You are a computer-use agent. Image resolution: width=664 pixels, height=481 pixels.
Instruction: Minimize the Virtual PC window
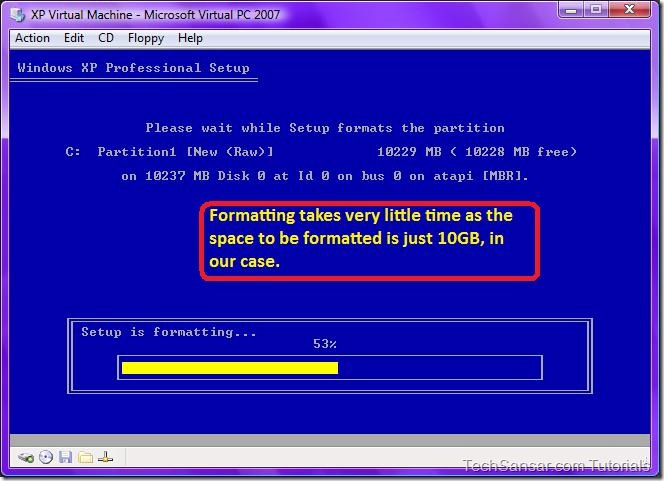pyautogui.click(x=571, y=9)
